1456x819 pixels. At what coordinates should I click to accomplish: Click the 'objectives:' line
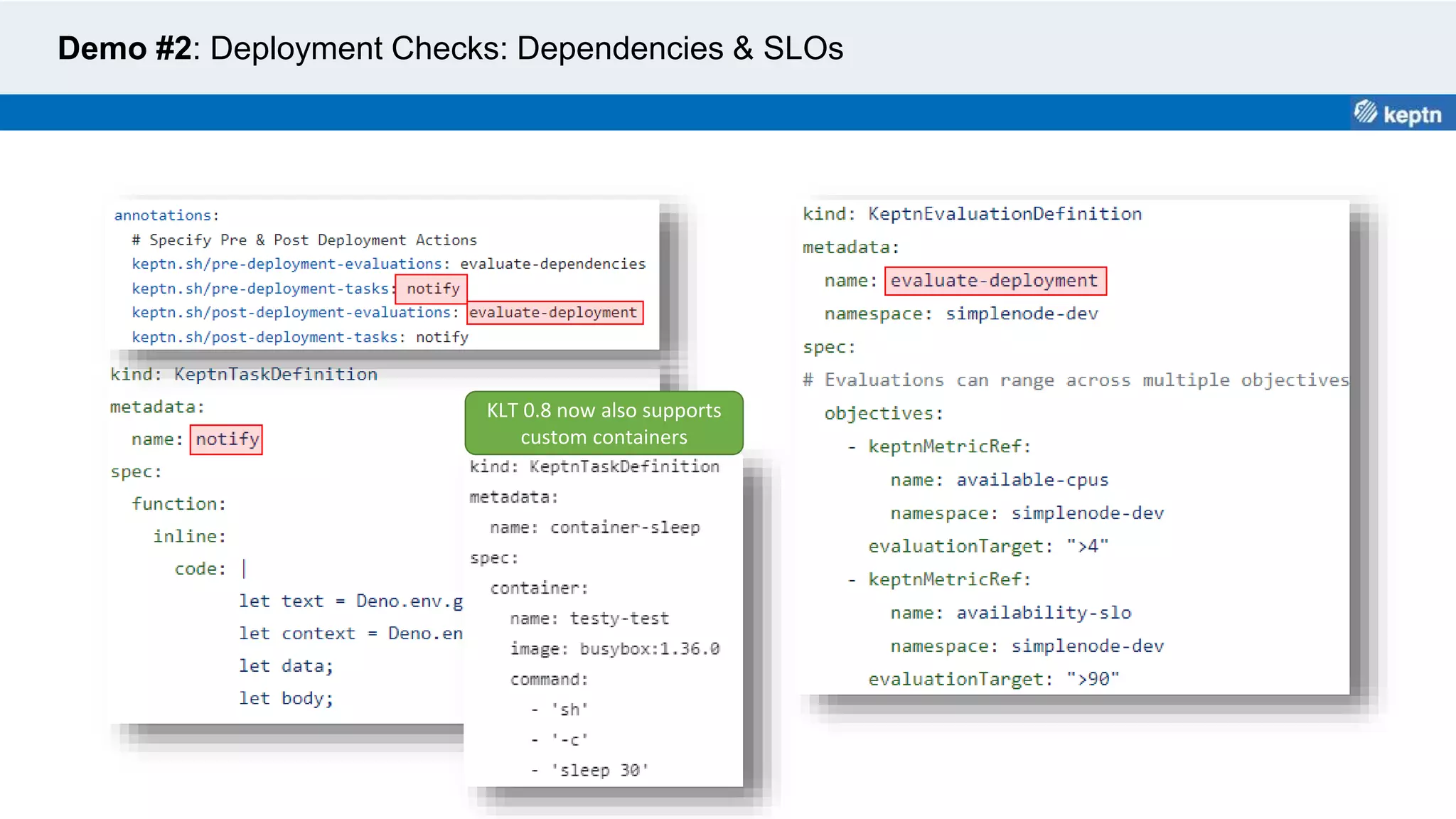[x=884, y=414]
